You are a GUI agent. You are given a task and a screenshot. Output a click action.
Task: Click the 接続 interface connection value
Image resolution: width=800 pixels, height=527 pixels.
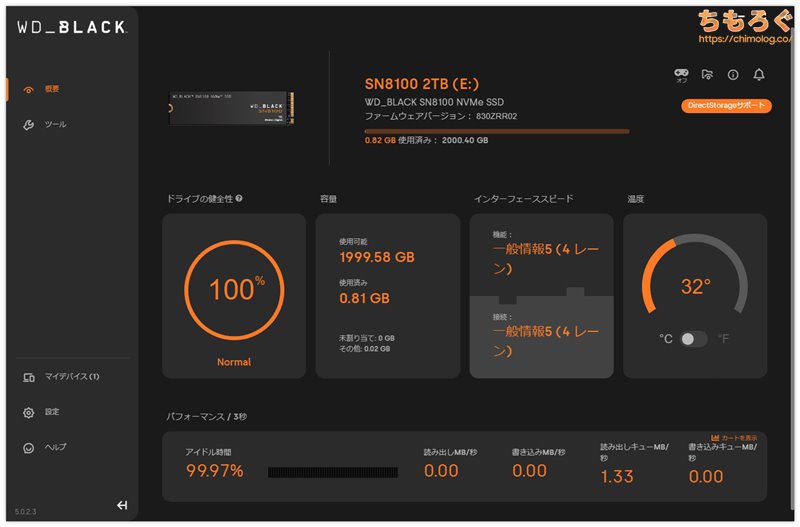tap(545, 341)
